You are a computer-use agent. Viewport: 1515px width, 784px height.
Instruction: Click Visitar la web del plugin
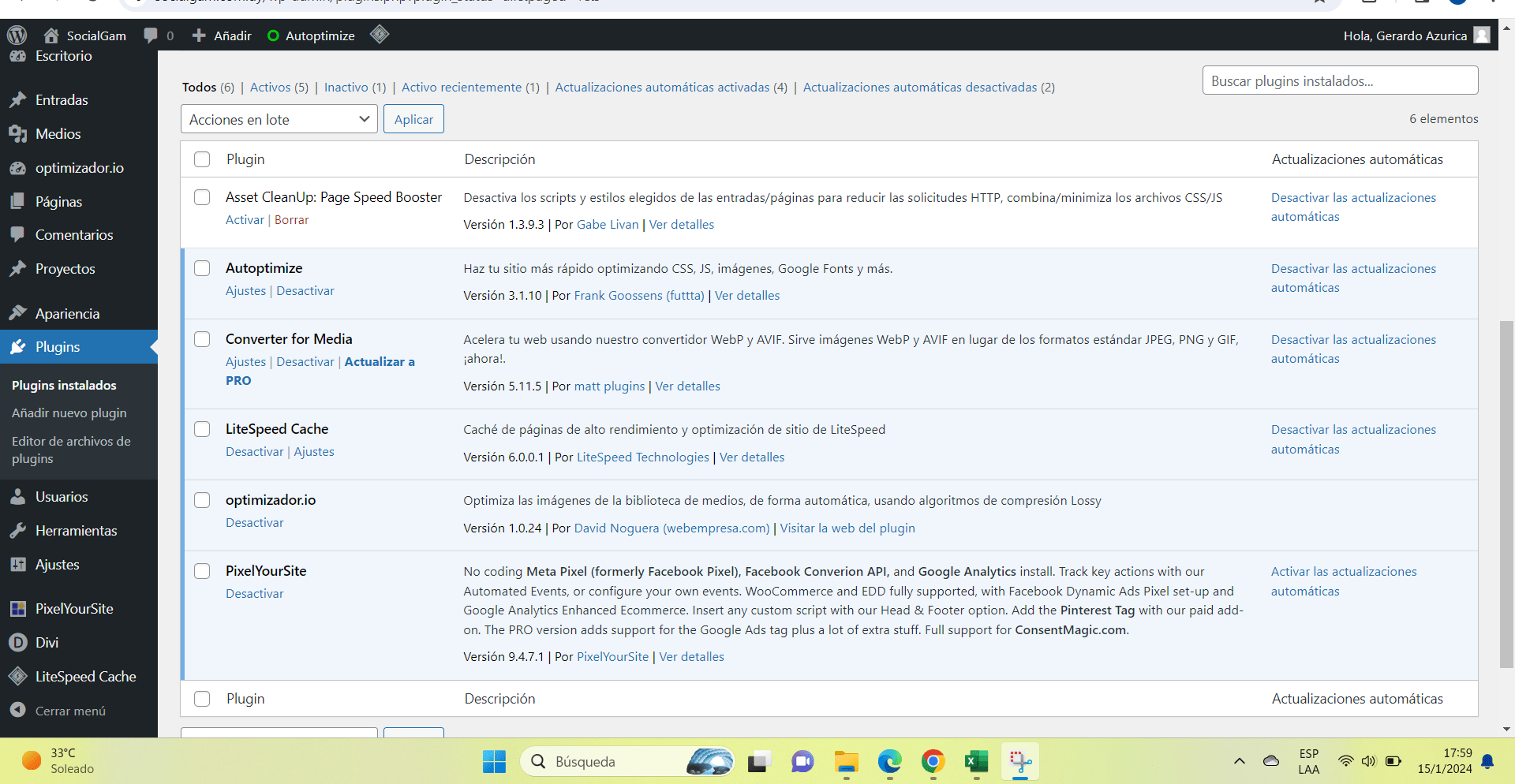pos(847,528)
